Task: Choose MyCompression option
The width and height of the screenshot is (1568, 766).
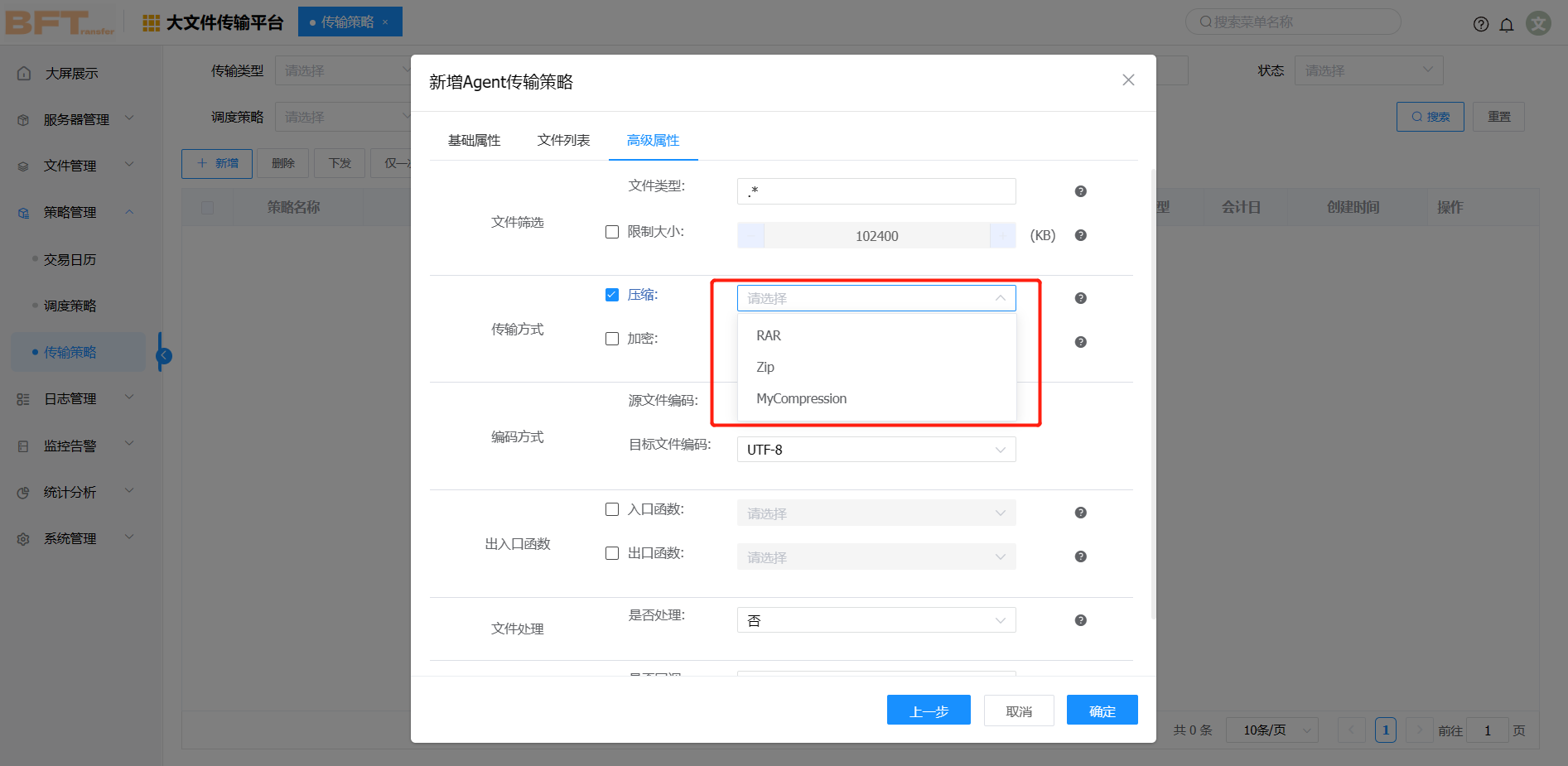Action: [876, 398]
